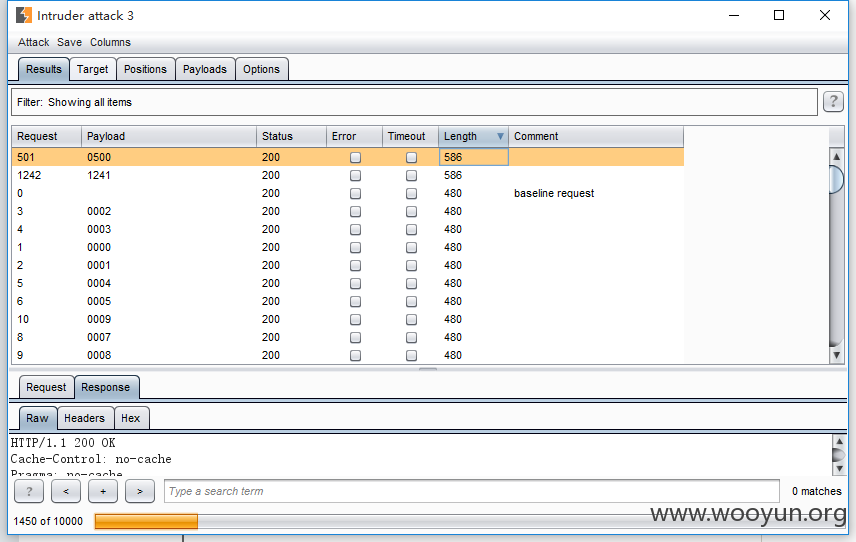Toggle Error checkbox for payload 0009
This screenshot has height=542, width=856.
(x=355, y=319)
